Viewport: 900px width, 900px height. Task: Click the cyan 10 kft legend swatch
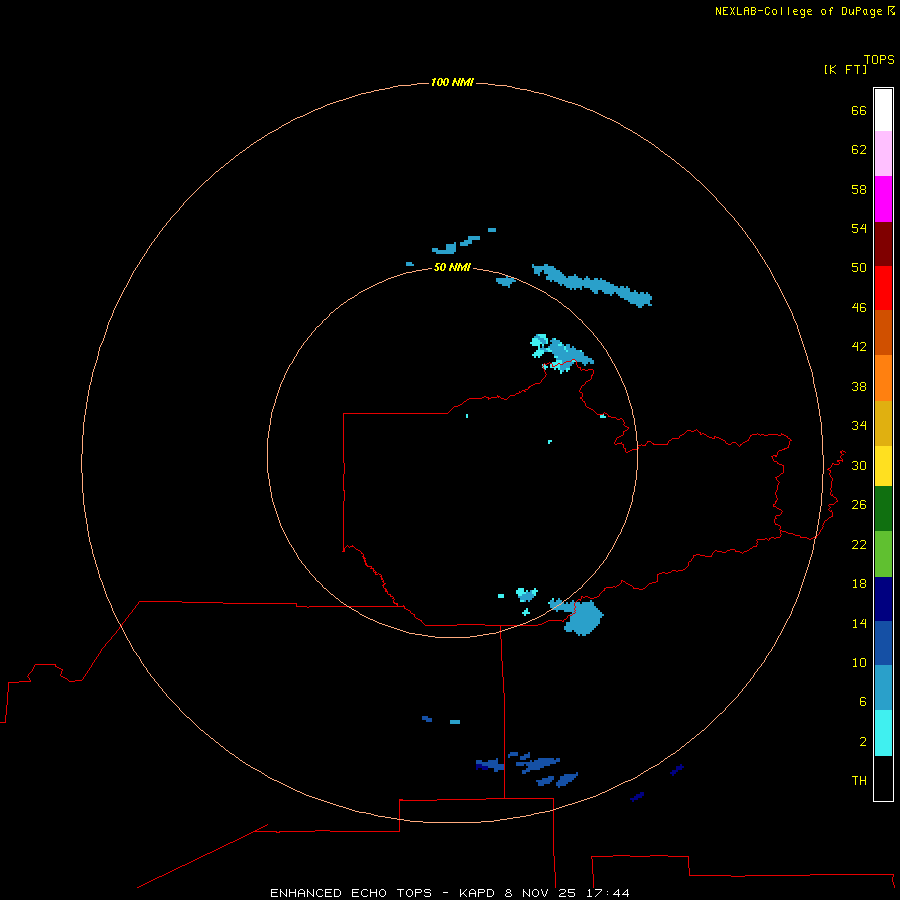(x=883, y=733)
